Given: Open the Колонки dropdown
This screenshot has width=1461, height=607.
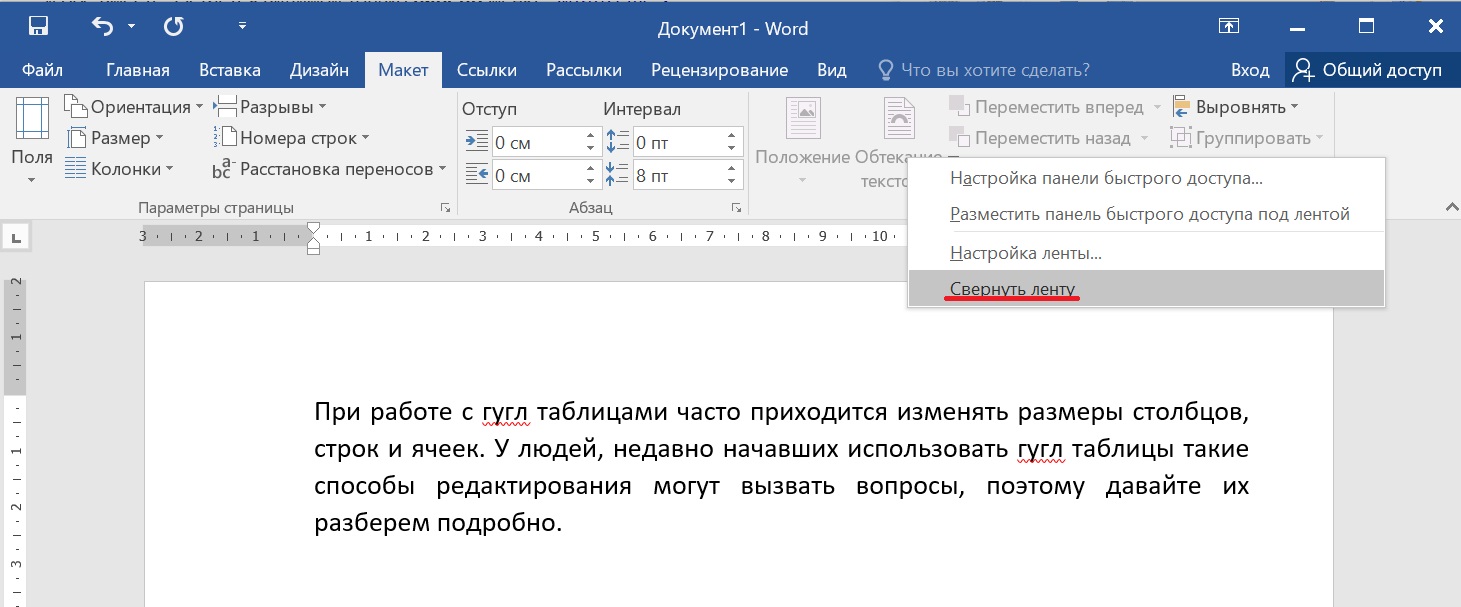Looking at the screenshot, I should [119, 169].
